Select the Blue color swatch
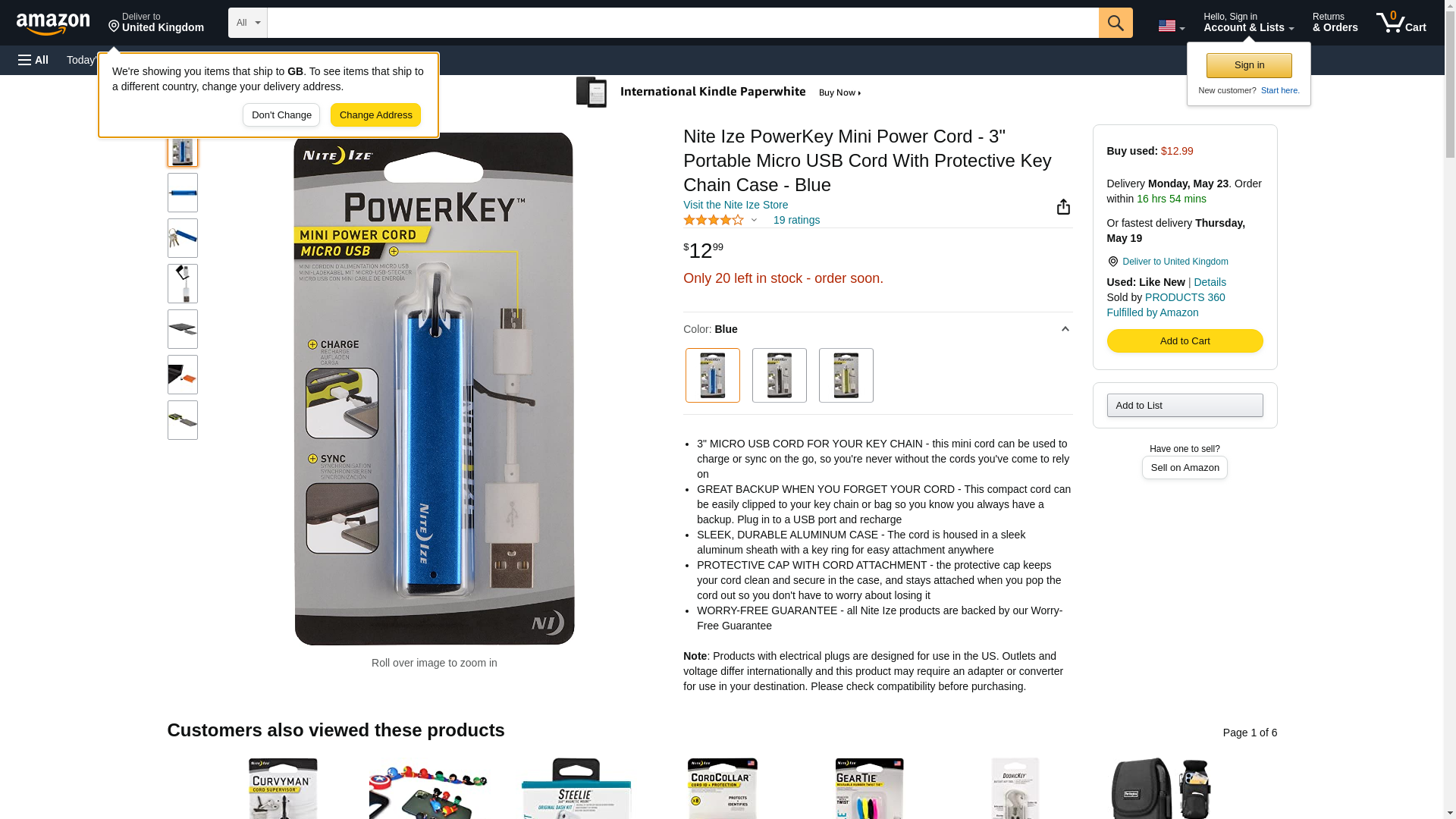 [712, 375]
